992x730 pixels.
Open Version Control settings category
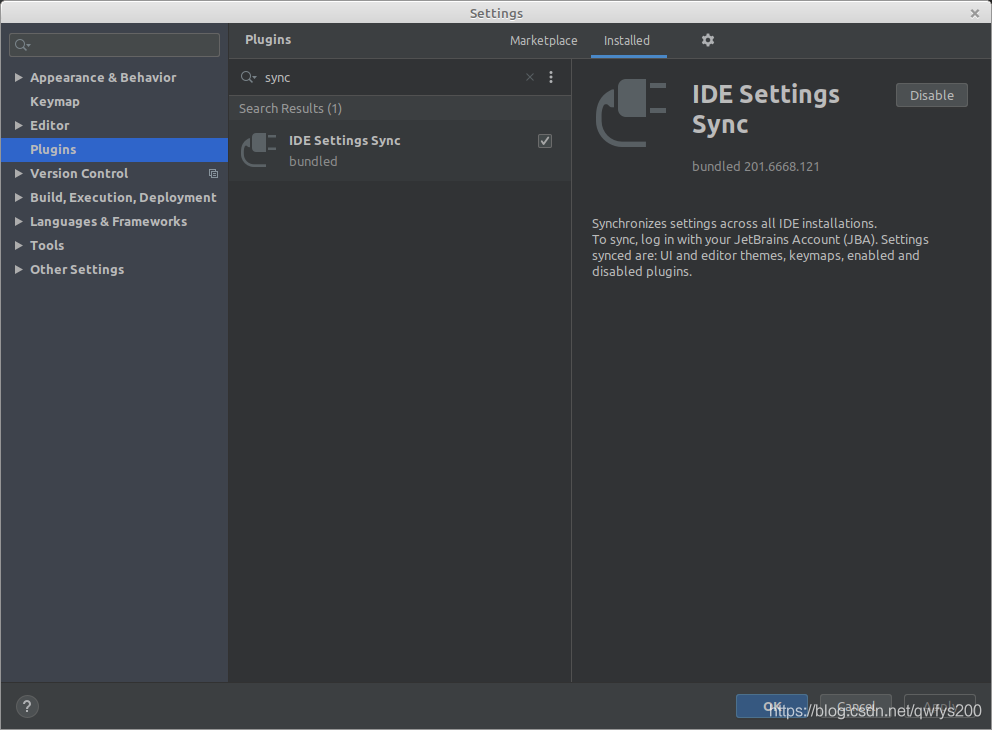(79, 173)
